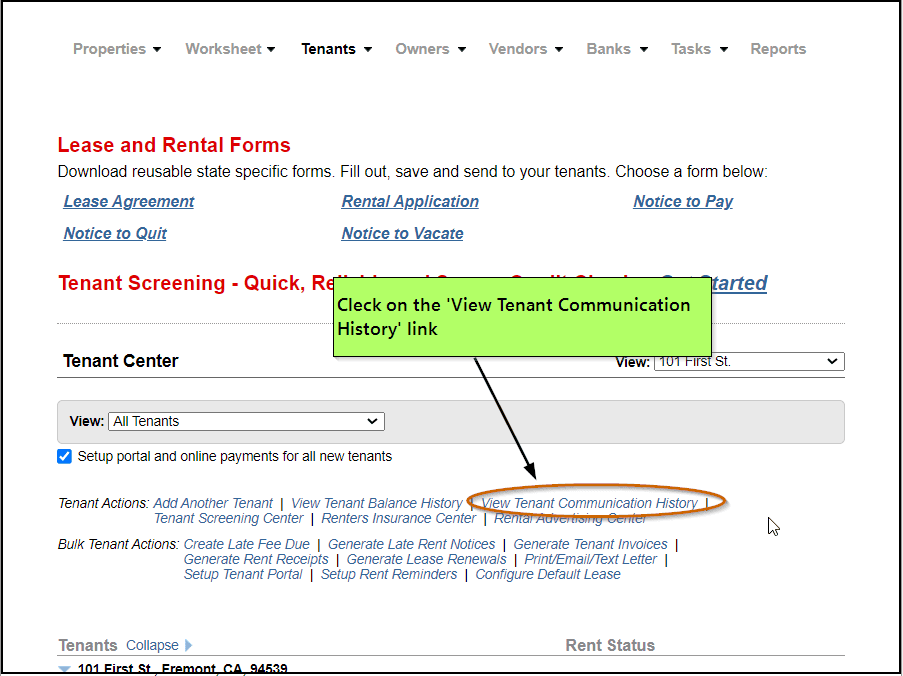Open the Reports page
This screenshot has width=903, height=676.
777,49
